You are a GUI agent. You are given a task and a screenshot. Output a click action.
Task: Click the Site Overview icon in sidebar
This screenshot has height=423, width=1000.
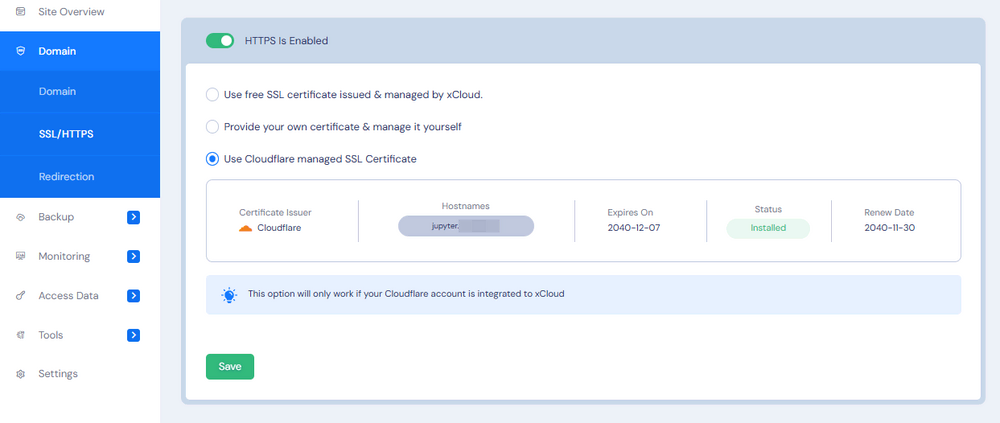click(x=20, y=11)
